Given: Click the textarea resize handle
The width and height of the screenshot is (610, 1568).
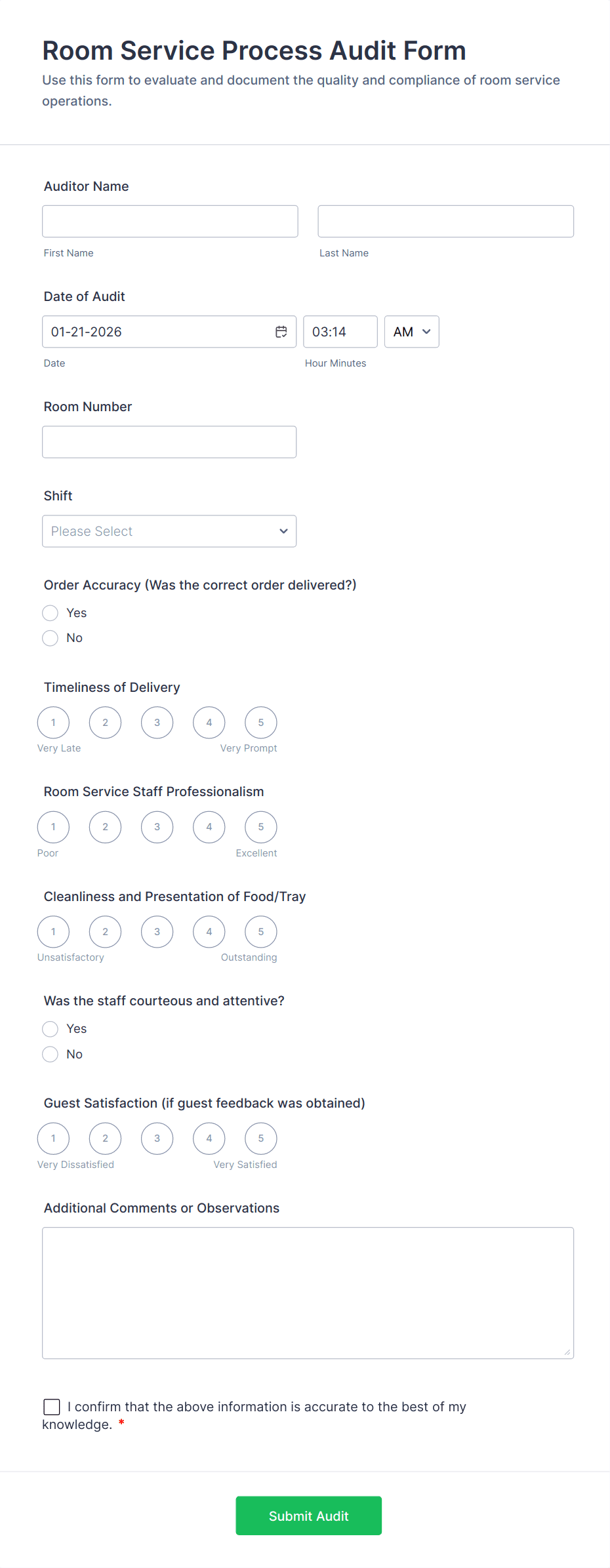Looking at the screenshot, I should click(x=566, y=1353).
